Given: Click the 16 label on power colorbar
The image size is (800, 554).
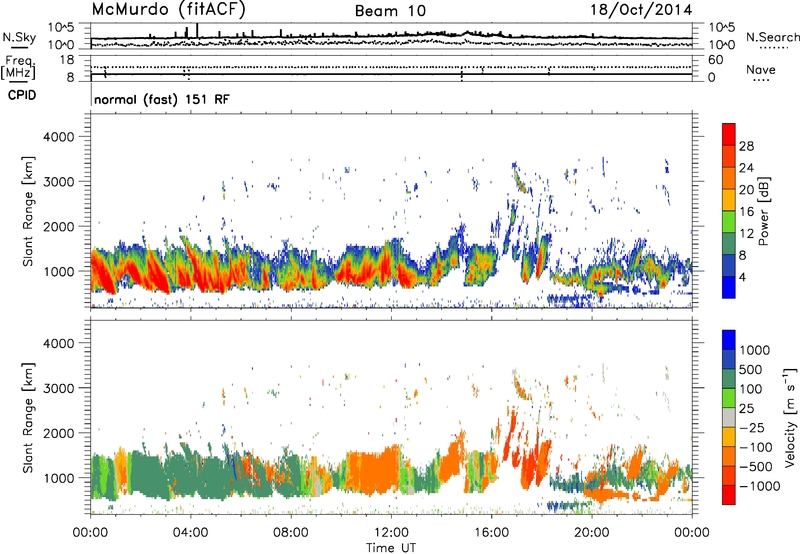Looking at the screenshot, I should pos(746,212).
